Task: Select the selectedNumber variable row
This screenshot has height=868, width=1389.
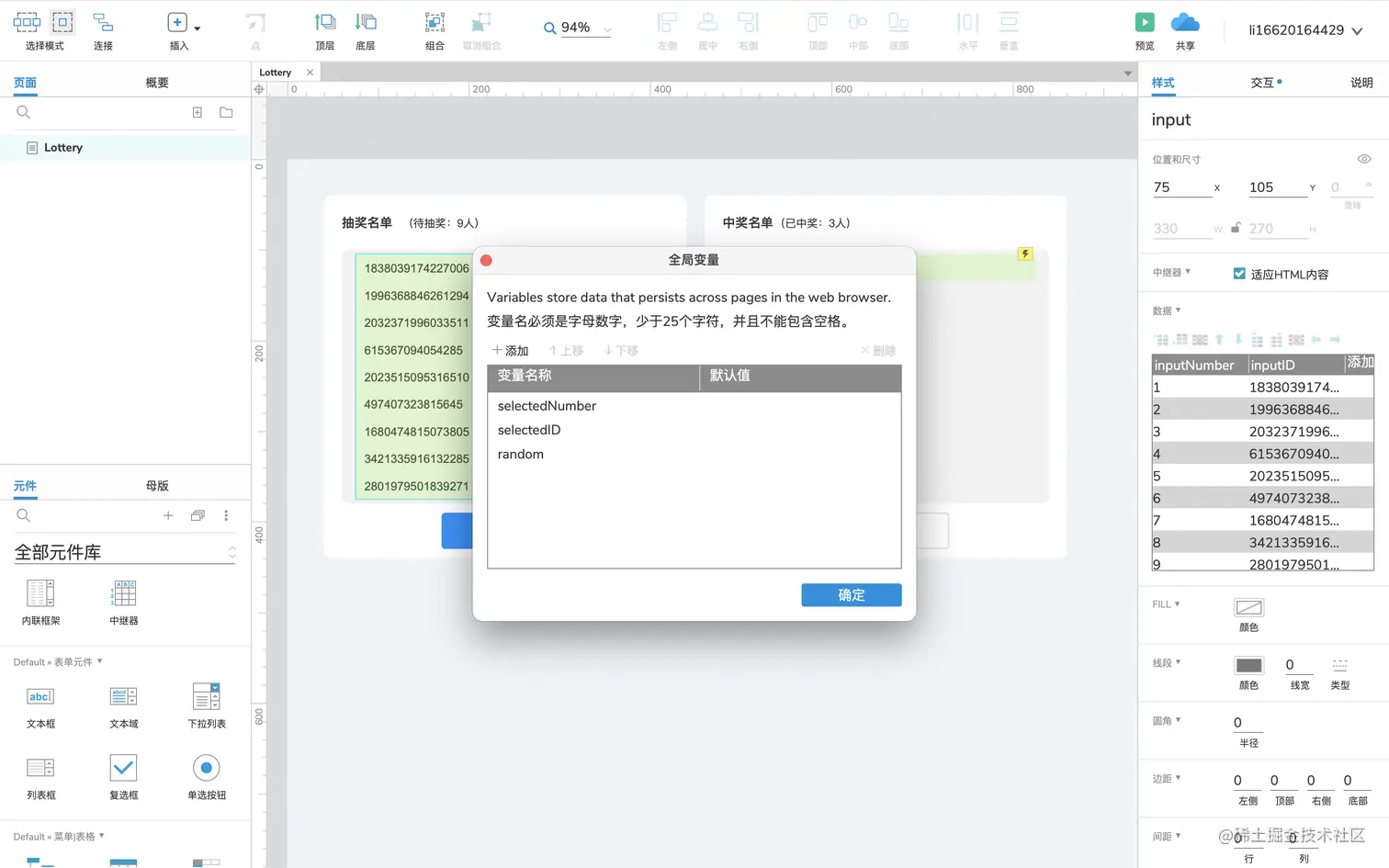Action: (694, 405)
